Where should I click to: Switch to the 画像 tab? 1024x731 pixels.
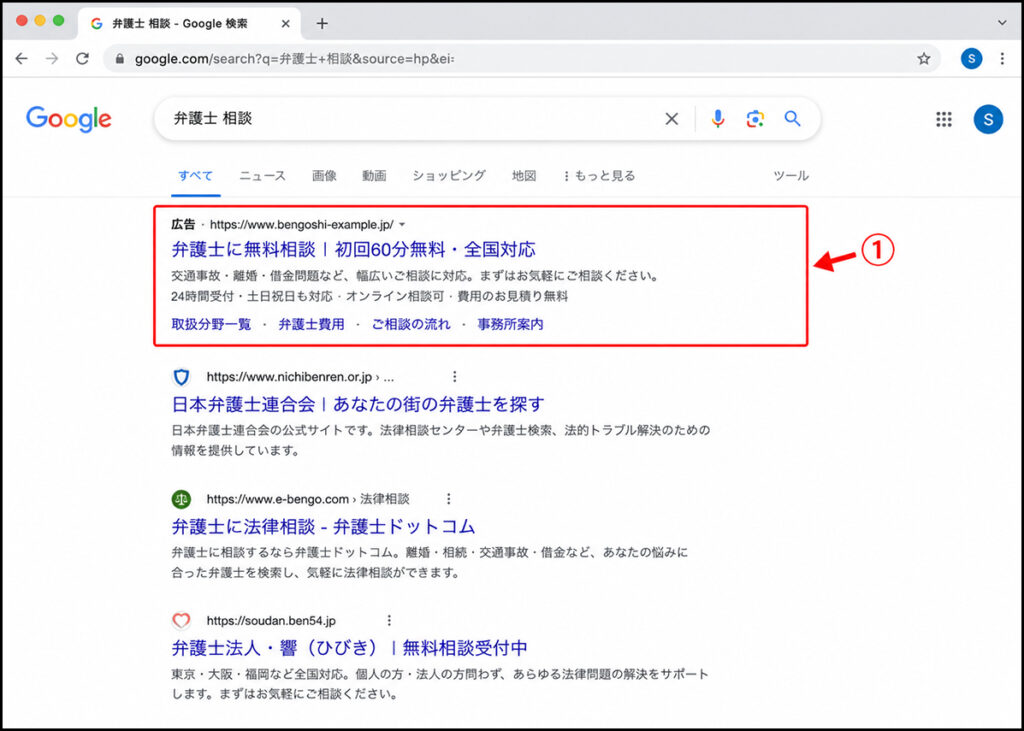(x=324, y=176)
